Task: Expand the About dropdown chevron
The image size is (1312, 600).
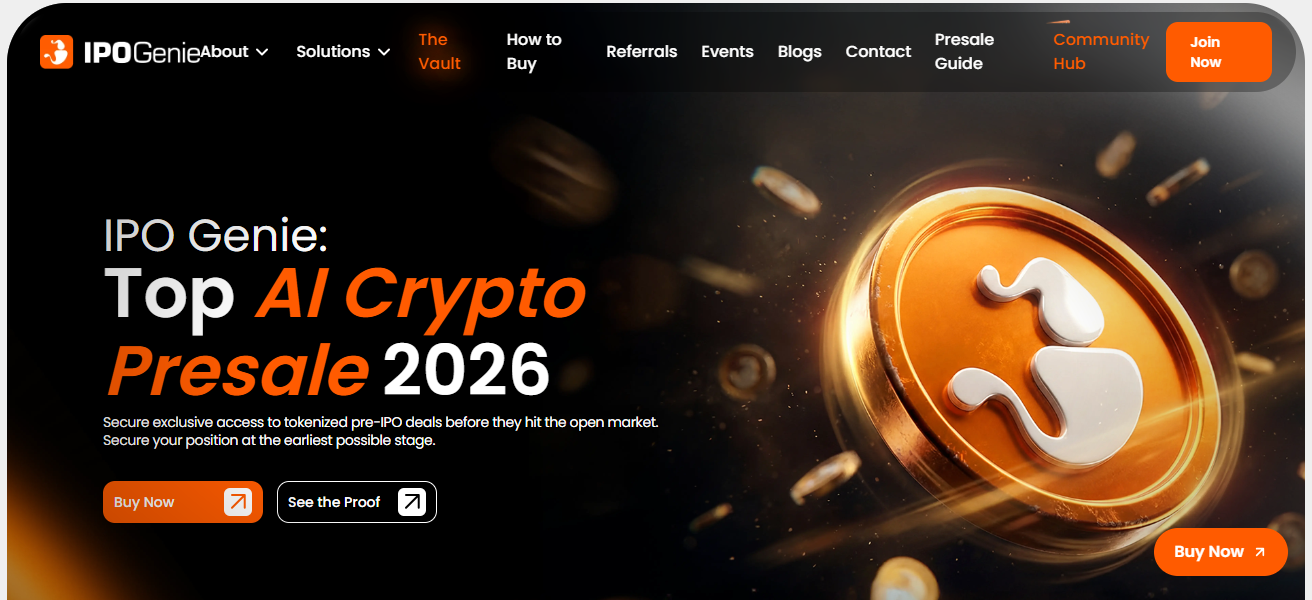Action: click(x=262, y=52)
